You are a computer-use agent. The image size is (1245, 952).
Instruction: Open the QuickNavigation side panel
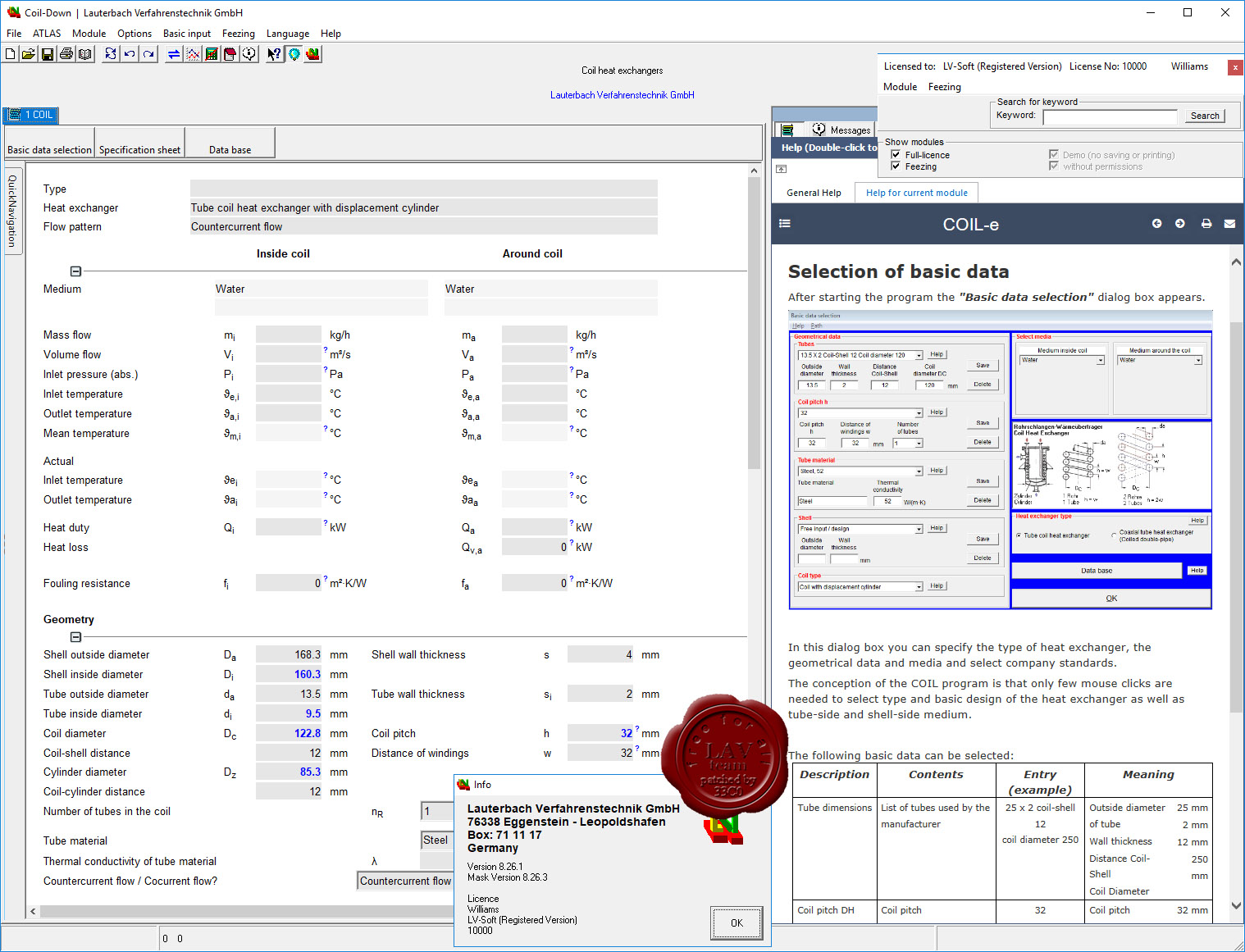11,210
